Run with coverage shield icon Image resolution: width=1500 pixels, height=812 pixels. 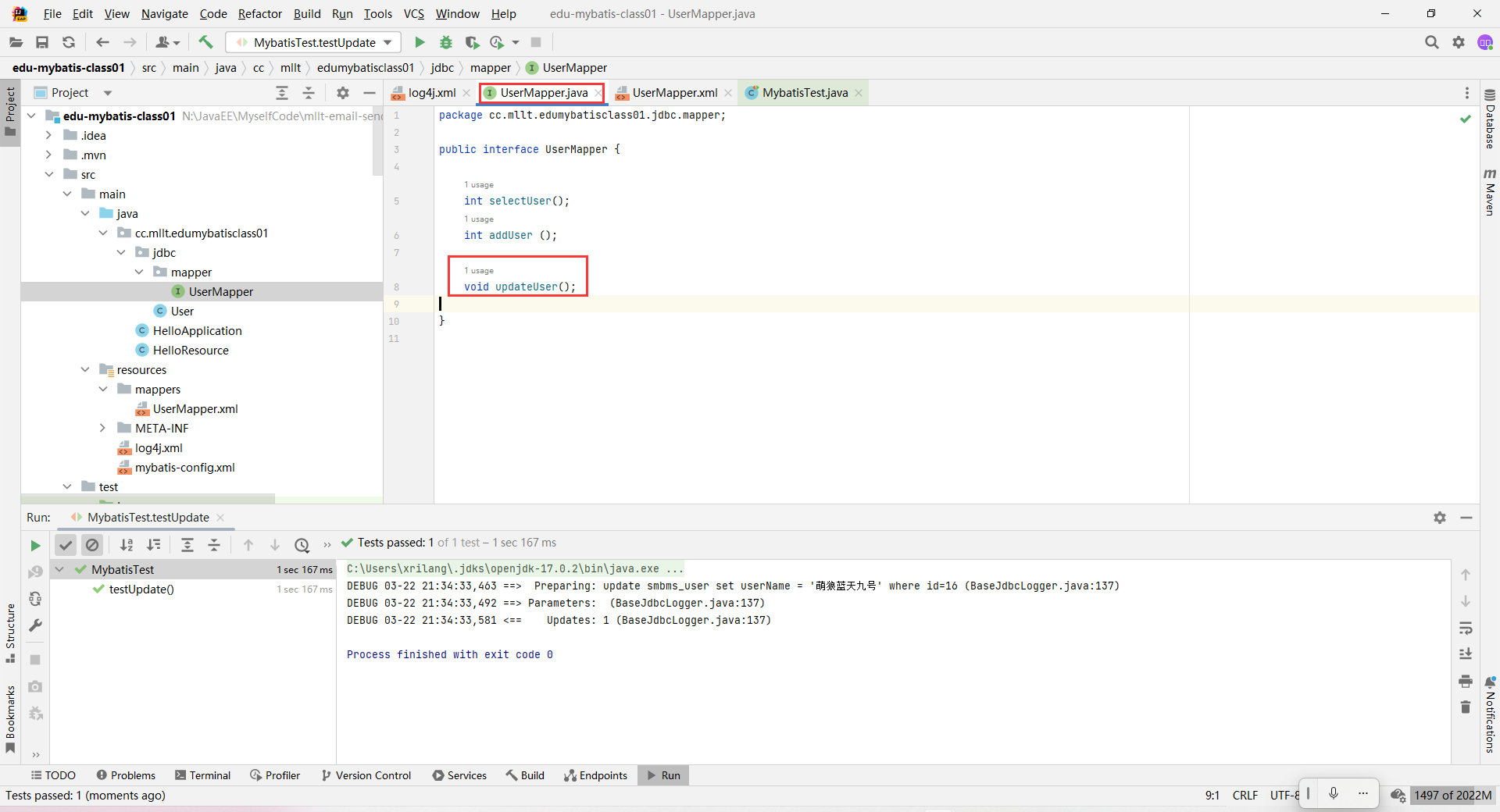pos(472,42)
